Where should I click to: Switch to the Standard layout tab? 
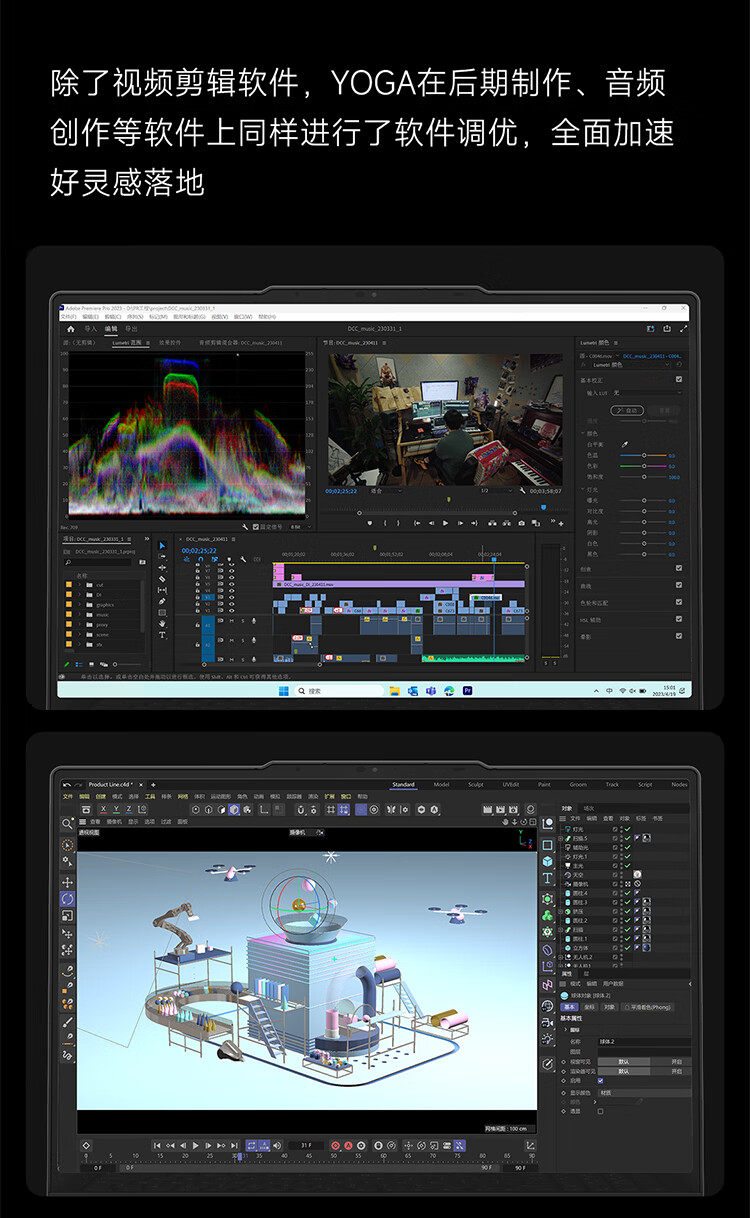point(403,784)
